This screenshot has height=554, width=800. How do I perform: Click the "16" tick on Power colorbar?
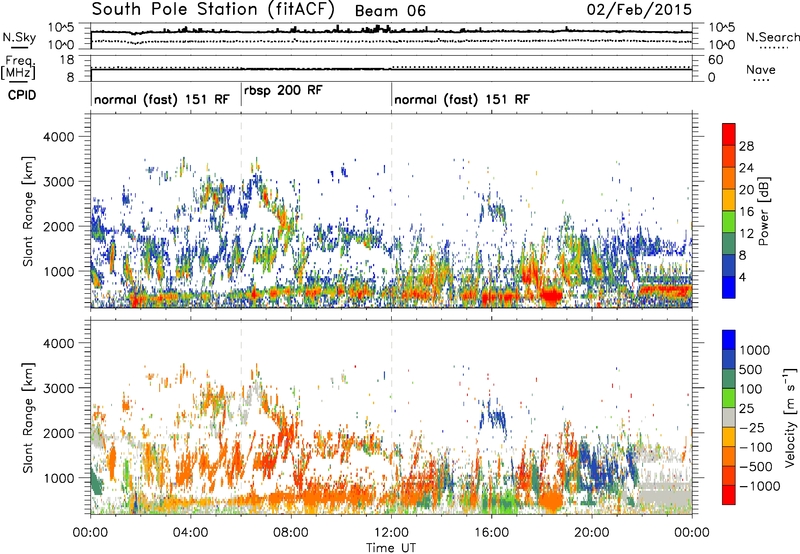(x=746, y=212)
